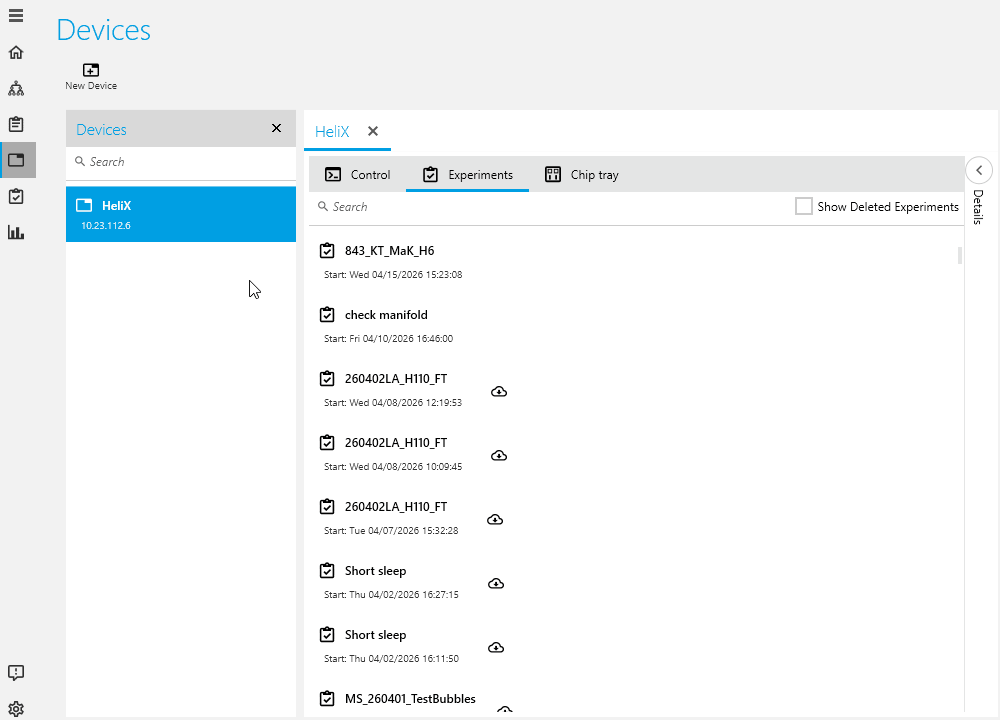
Task: Expand the Details side panel chevron
Action: [979, 170]
